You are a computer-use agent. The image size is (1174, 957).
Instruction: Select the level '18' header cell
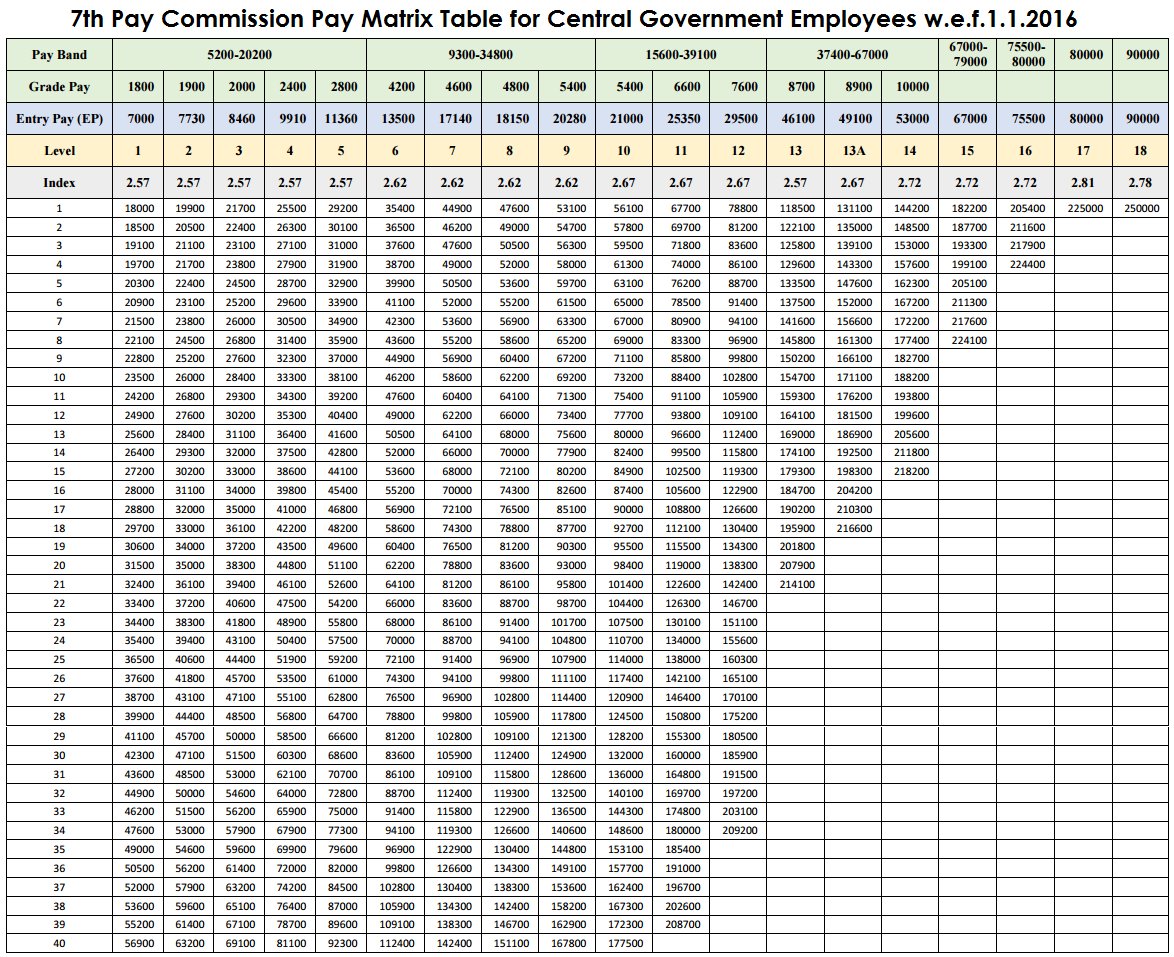pyautogui.click(x=1140, y=151)
